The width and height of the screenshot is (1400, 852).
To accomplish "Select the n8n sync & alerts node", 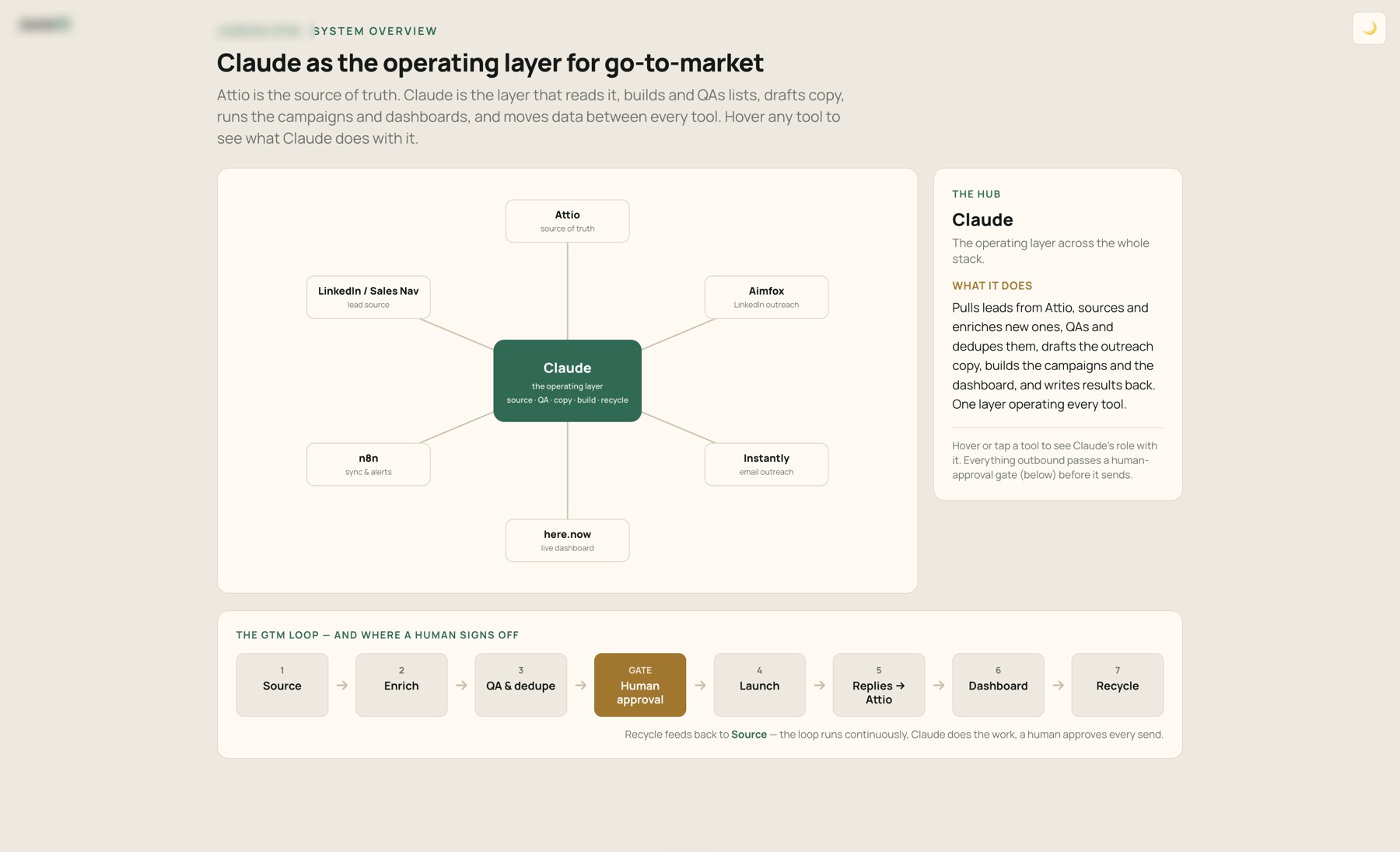I will [x=368, y=464].
